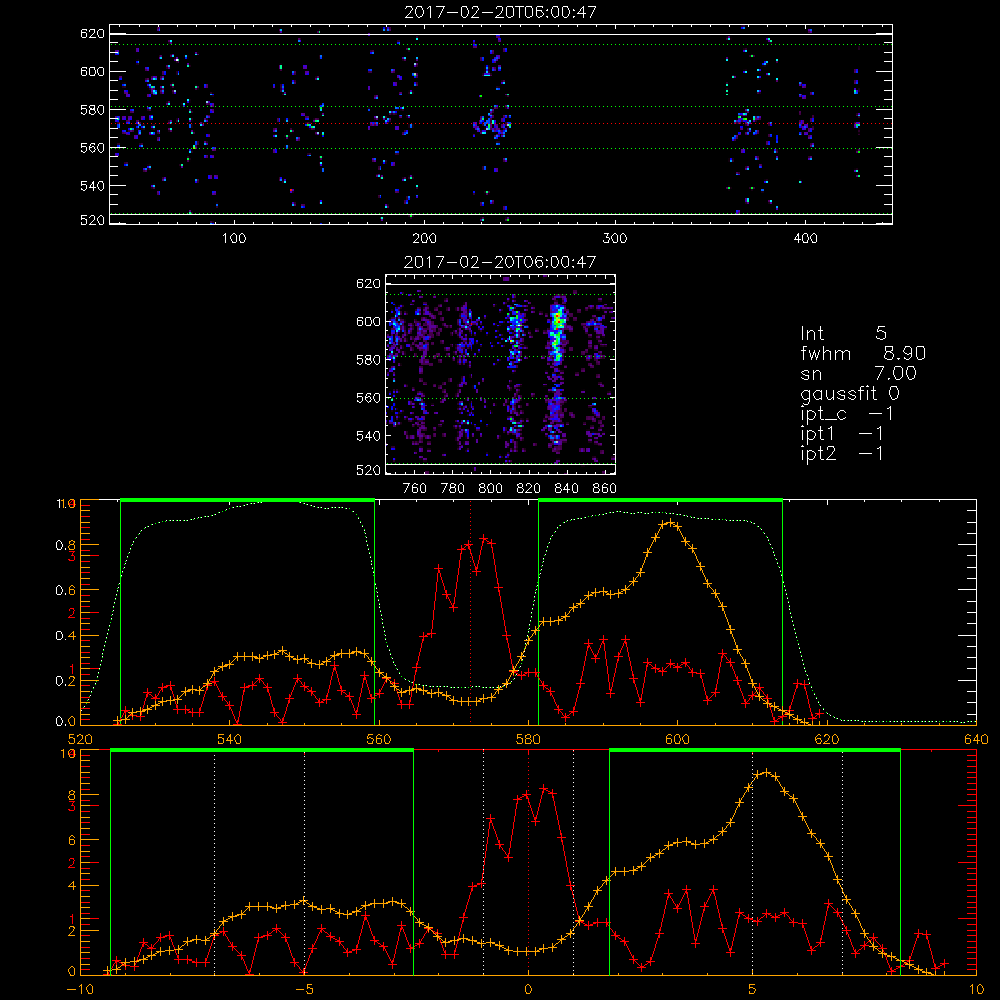Screen dimensions: 1000x1000
Task: Click y-axis label 0.6 of the upper profile plot
Action: [x=65, y=591]
